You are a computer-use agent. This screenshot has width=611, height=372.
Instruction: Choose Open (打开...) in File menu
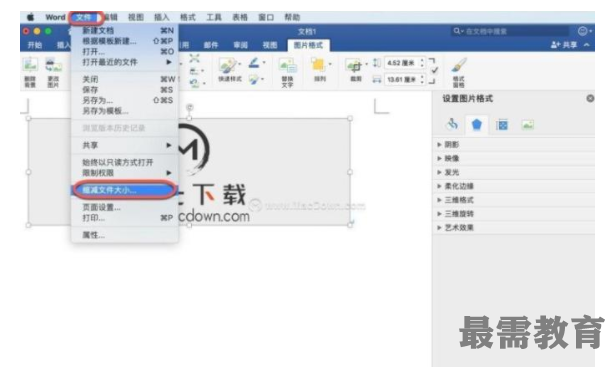point(125,51)
